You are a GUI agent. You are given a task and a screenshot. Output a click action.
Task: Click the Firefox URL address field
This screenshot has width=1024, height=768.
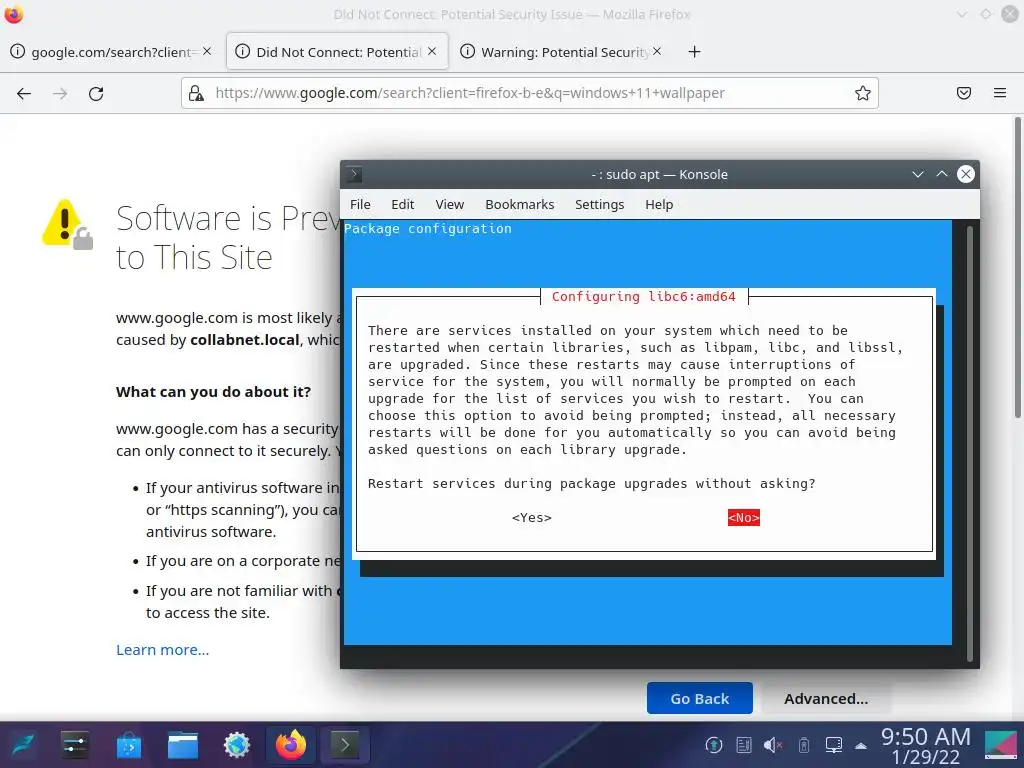[529, 93]
